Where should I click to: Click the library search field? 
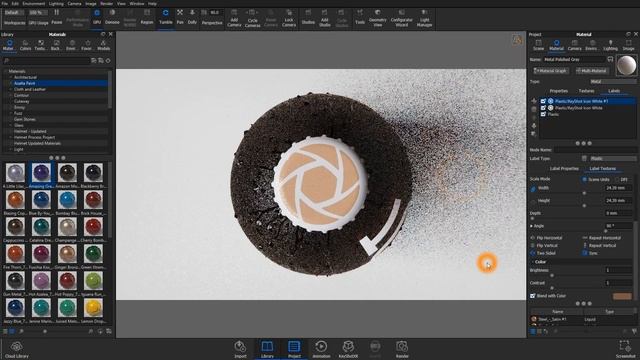(x=46, y=60)
